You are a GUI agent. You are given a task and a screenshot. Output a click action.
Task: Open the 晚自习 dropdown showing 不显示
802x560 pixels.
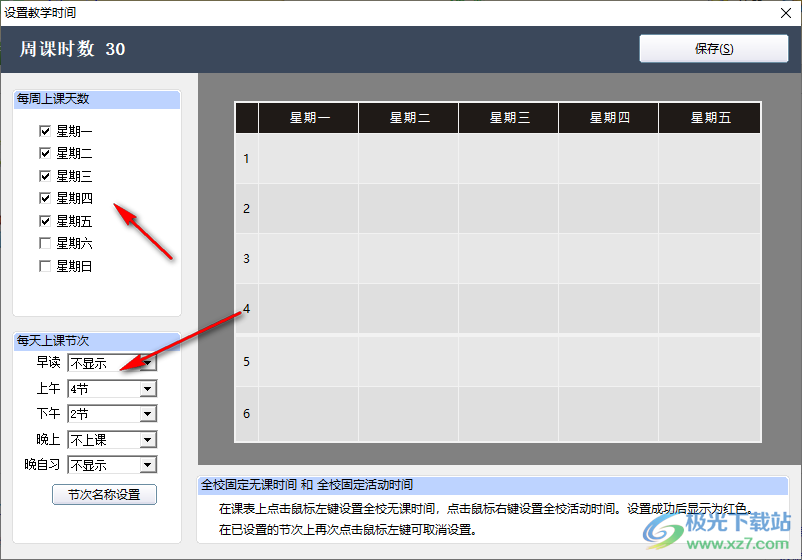pyautogui.click(x=112, y=465)
